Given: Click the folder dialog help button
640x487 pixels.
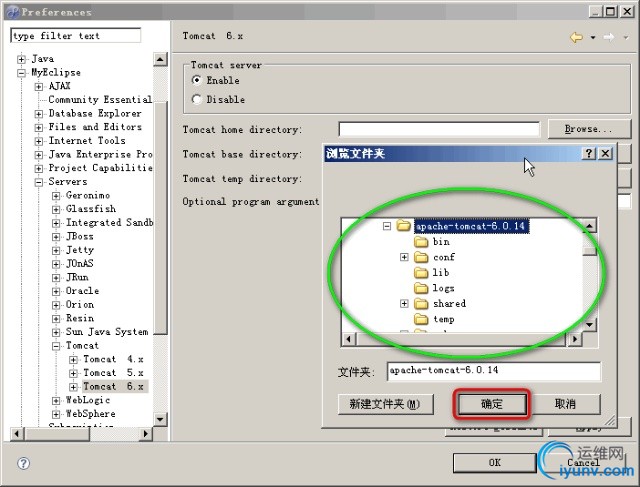Looking at the screenshot, I should point(589,153).
